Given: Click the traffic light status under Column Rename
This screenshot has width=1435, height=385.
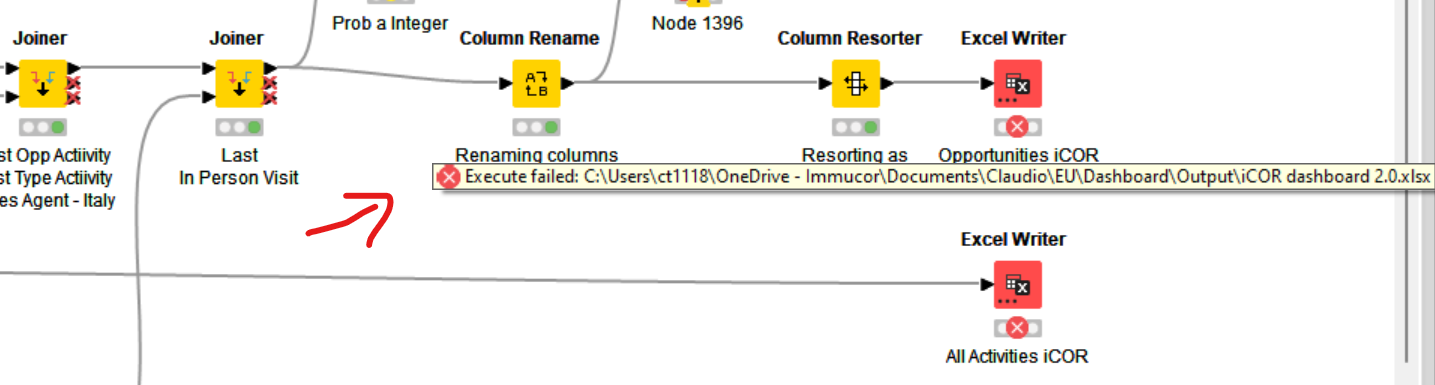Looking at the screenshot, I should pos(537,127).
